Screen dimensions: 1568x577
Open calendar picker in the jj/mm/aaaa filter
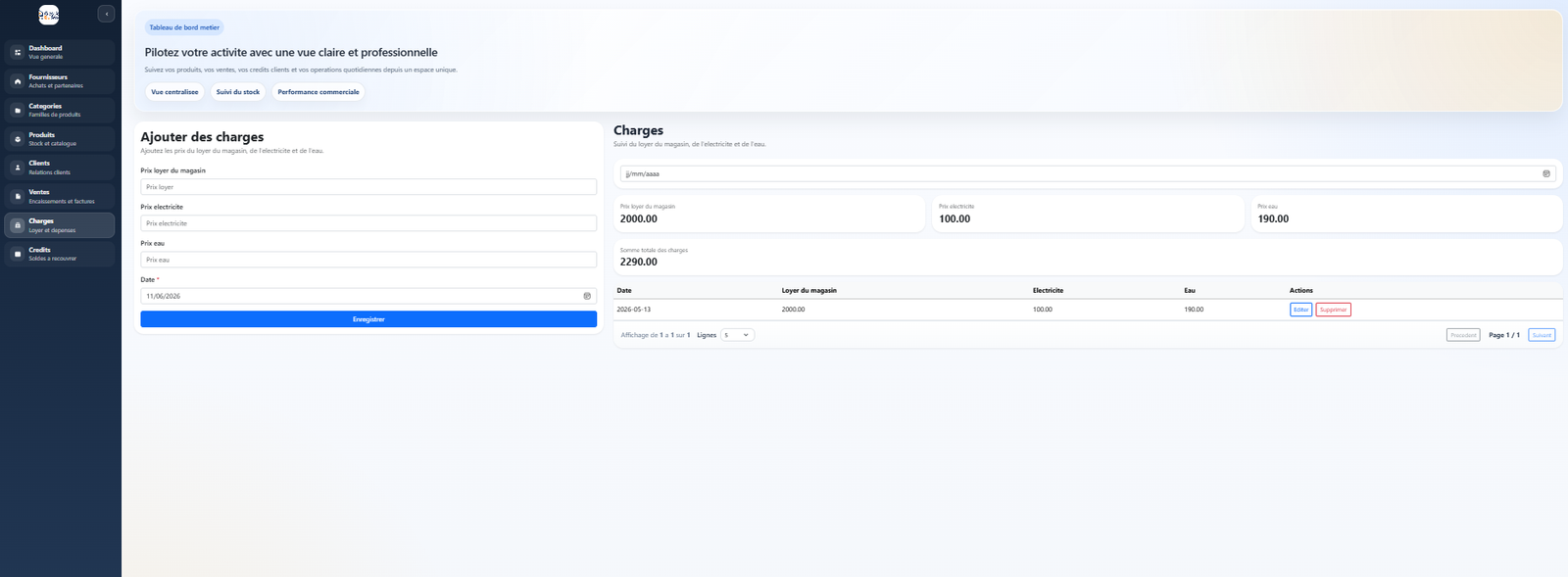point(1546,173)
